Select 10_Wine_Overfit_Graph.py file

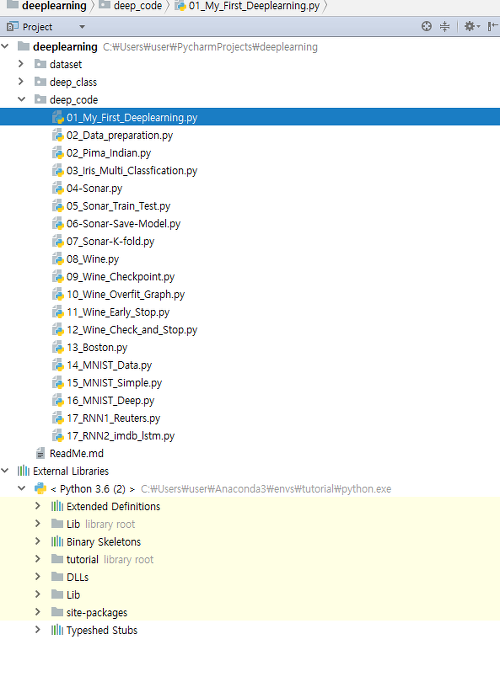click(x=126, y=294)
